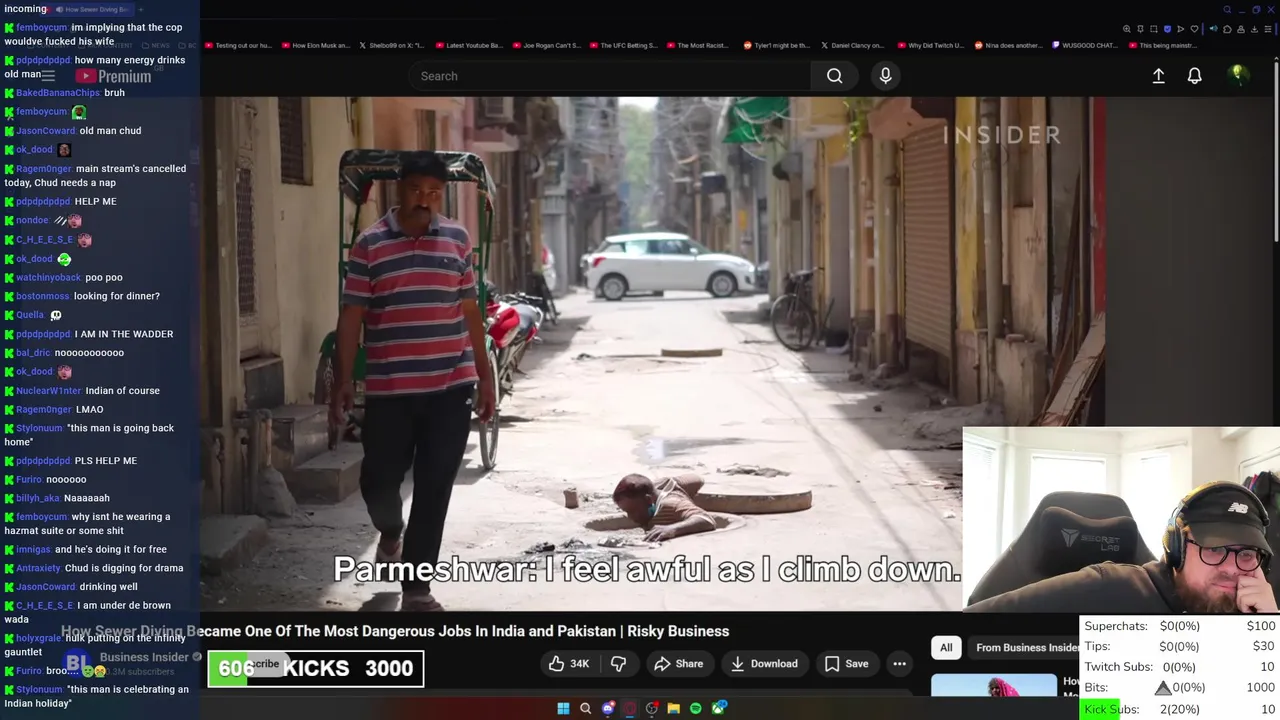Click chat username 'bostonmoss'
Viewport: 1280px width, 720px height.
[43, 296]
